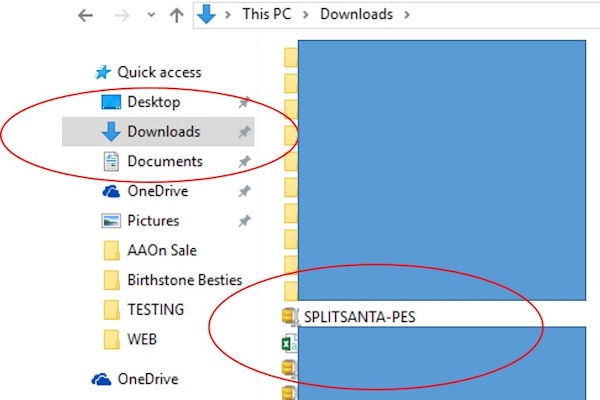Click the pin icon beside Documents
The width and height of the screenshot is (600, 400).
244,162
